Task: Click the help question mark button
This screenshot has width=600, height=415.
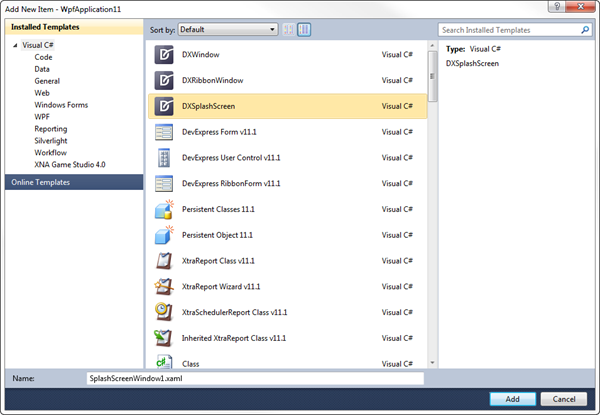Action: coord(557,7)
